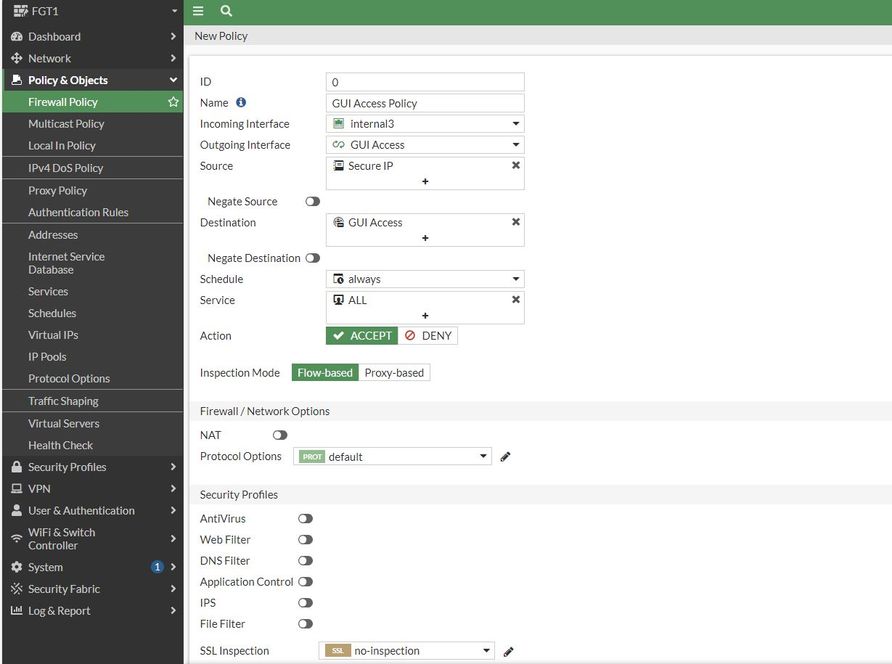Click the FGT1 device icon at top left

click(x=20, y=11)
